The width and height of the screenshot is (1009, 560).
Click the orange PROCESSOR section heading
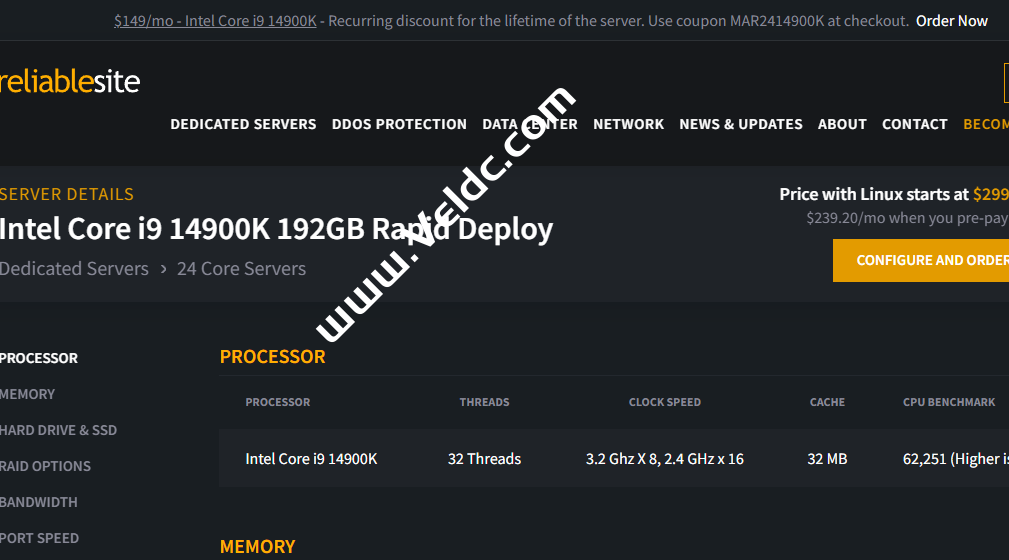pyautogui.click(x=272, y=357)
